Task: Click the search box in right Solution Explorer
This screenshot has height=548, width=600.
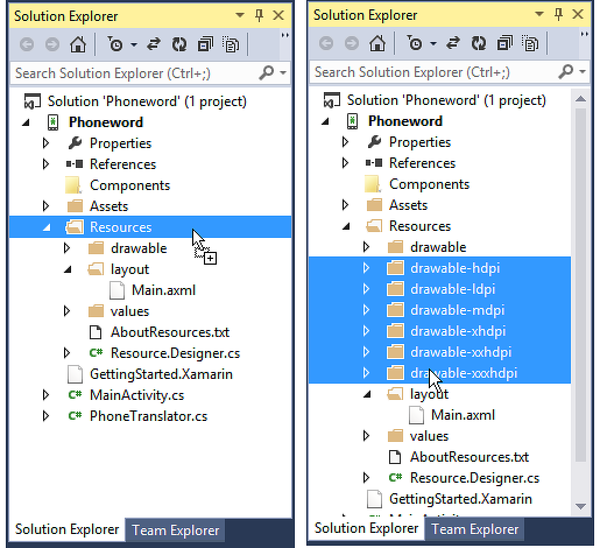Action: pos(430,72)
